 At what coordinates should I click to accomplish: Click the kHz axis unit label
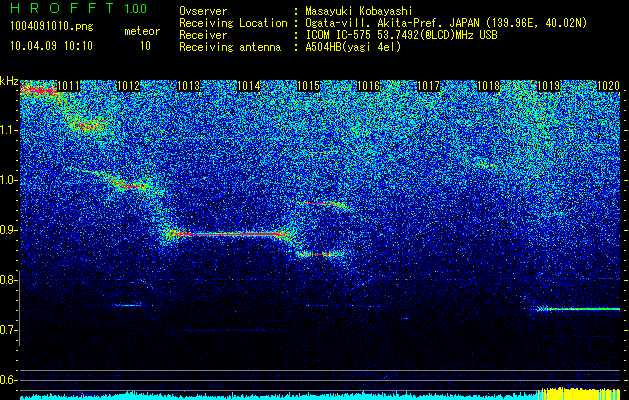9,81
